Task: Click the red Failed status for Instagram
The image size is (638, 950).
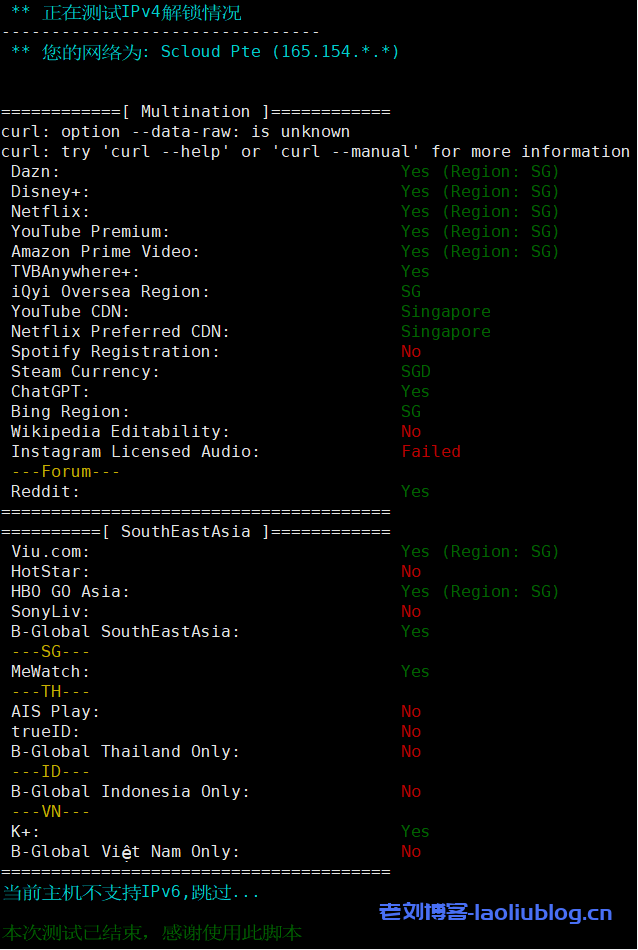Action: coord(431,451)
